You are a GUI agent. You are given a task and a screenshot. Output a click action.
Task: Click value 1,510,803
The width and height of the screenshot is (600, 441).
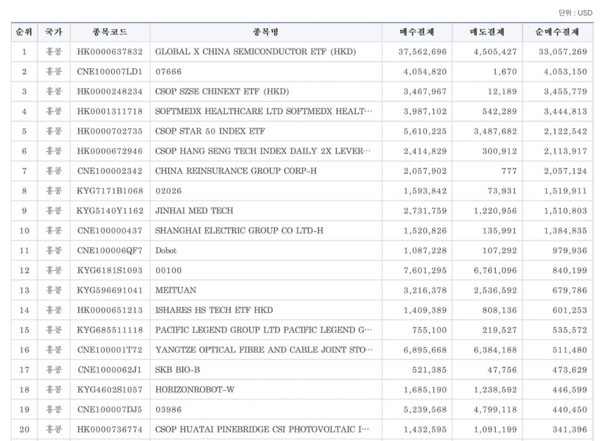coord(566,211)
